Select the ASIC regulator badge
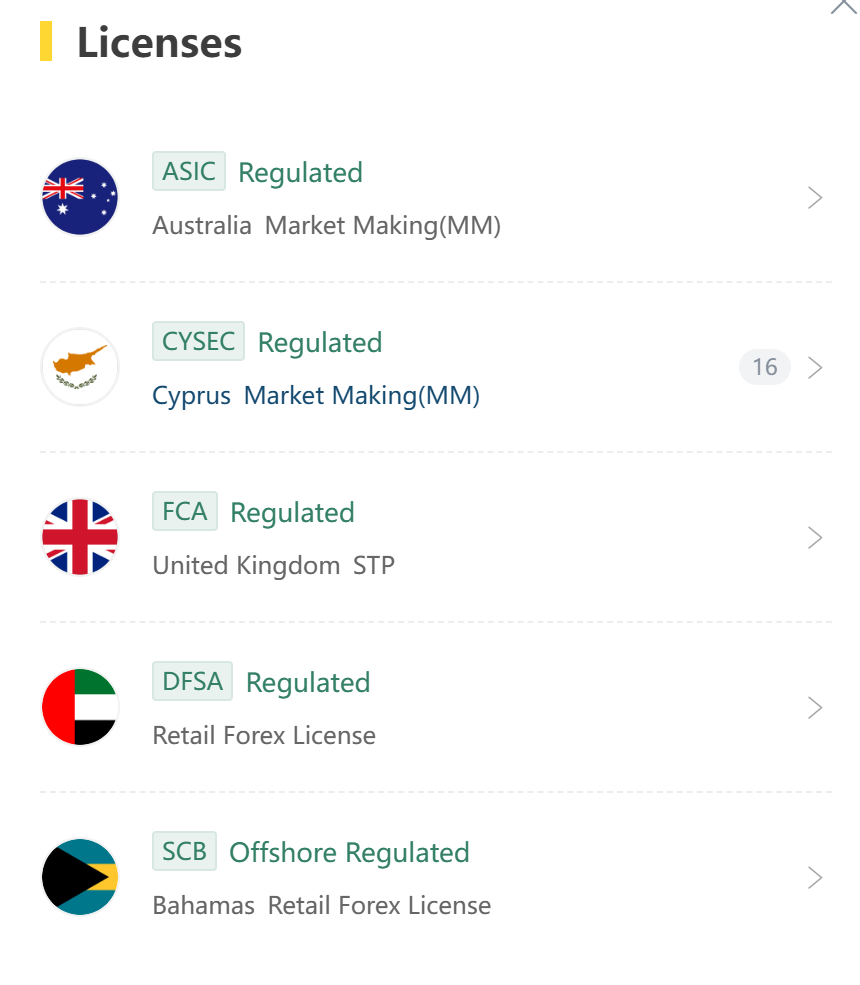 coord(188,171)
